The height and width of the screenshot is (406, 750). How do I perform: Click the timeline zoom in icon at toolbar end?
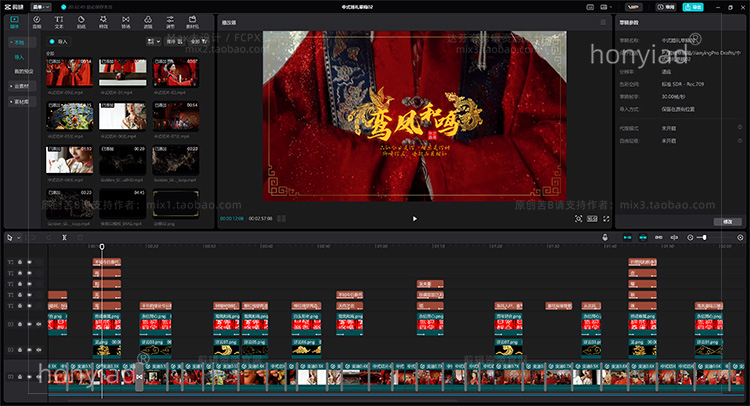tap(740, 237)
